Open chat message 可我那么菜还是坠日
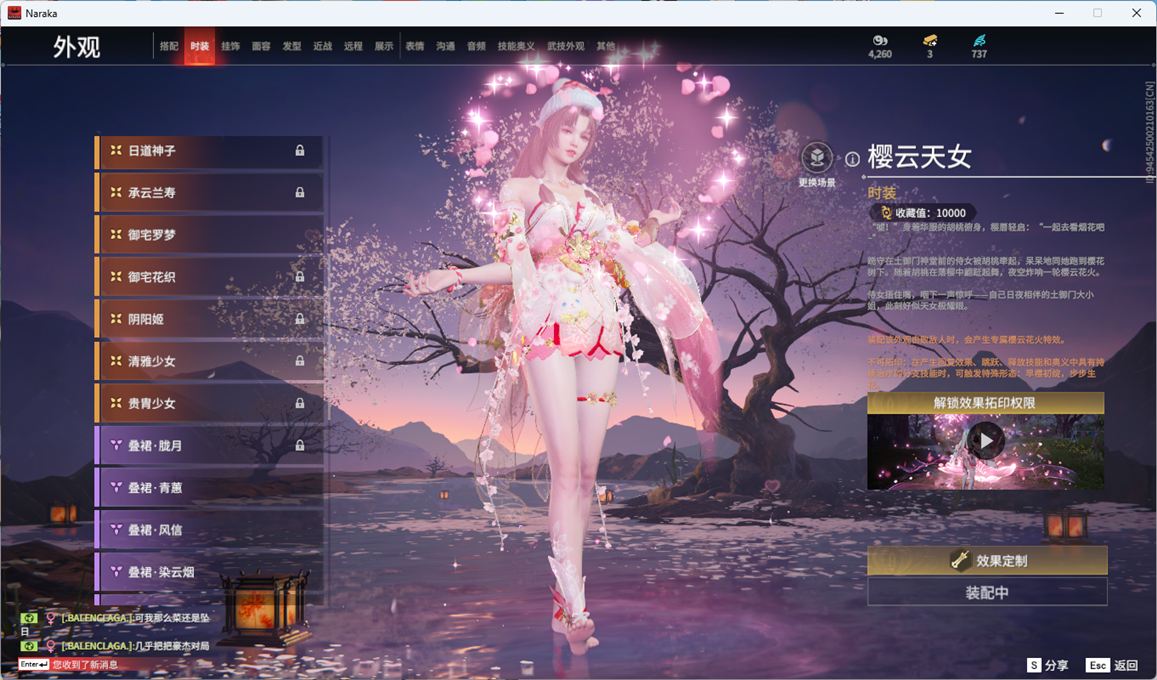 click(115, 624)
